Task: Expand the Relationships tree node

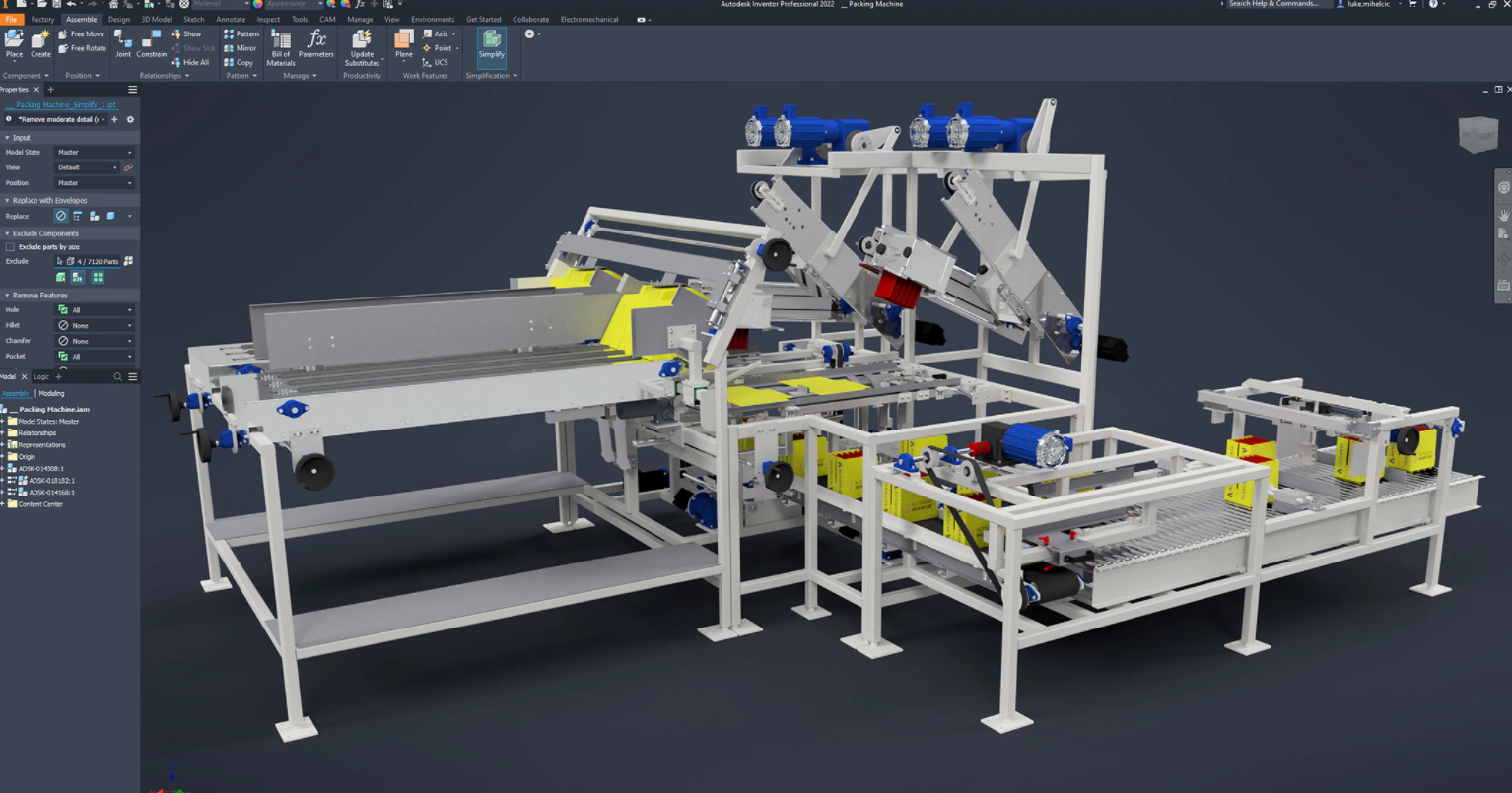Action: 4,433
